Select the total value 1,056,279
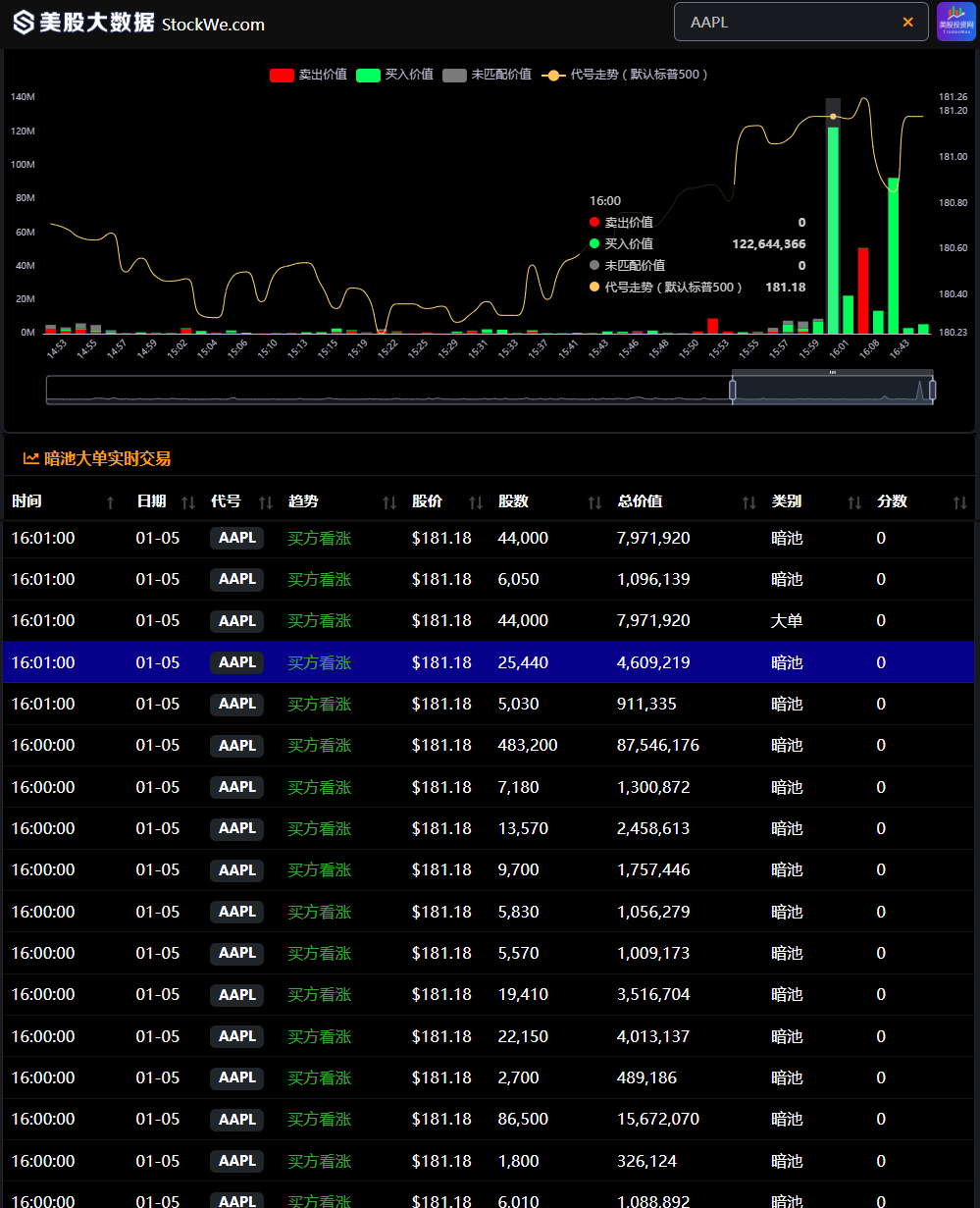Viewport: 980px width, 1208px height. tap(653, 912)
